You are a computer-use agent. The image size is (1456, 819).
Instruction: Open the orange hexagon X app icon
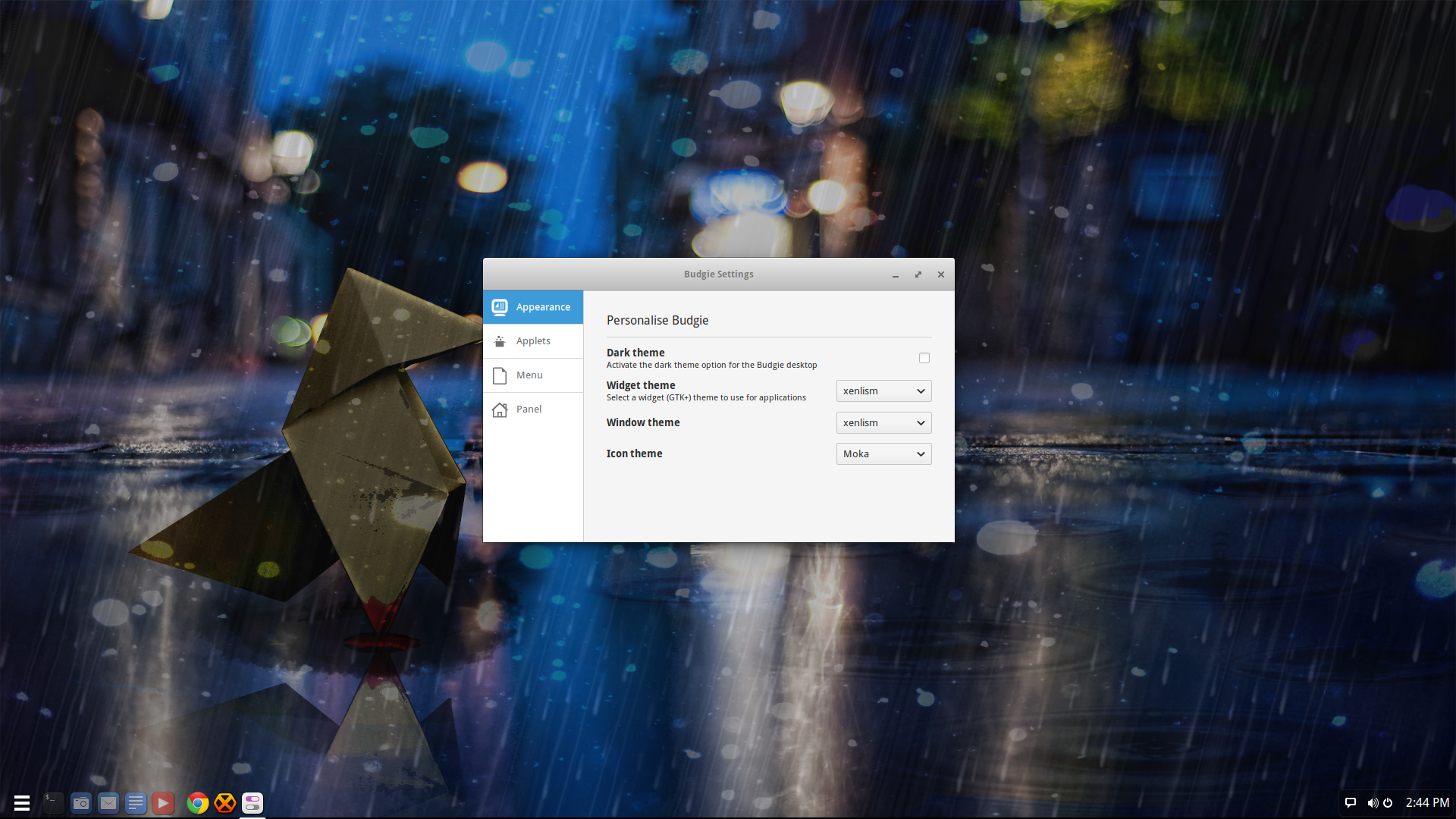[x=224, y=802]
